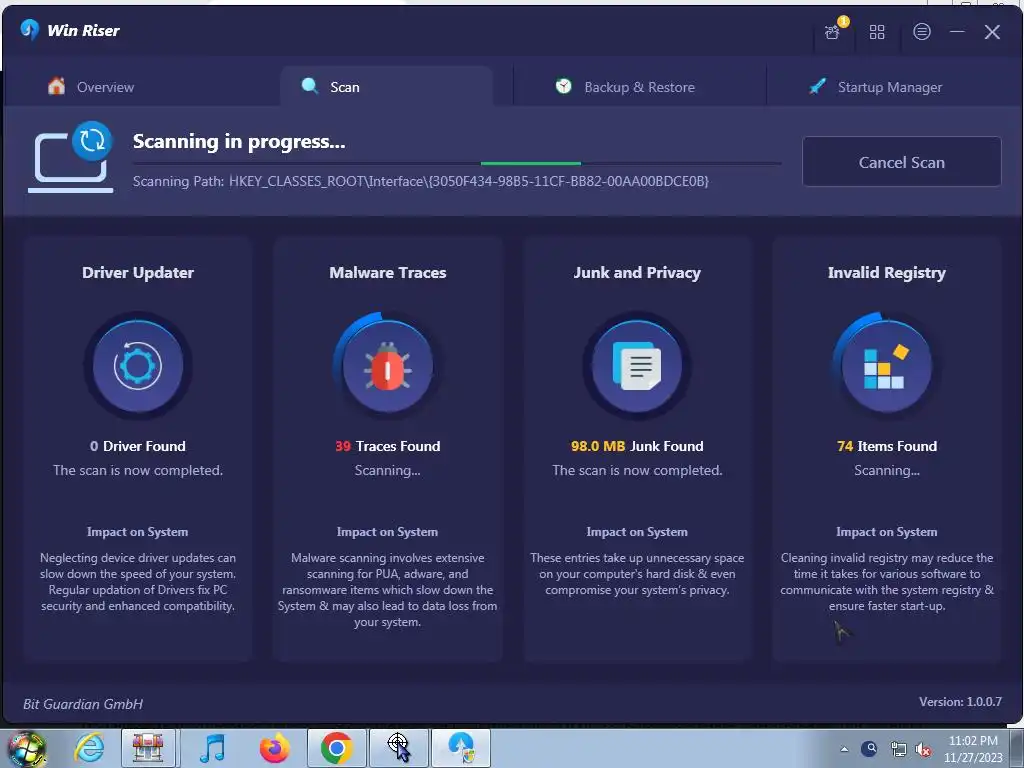Open the Backup & Restore tab
The width and height of the screenshot is (1024, 768).
[x=626, y=87]
